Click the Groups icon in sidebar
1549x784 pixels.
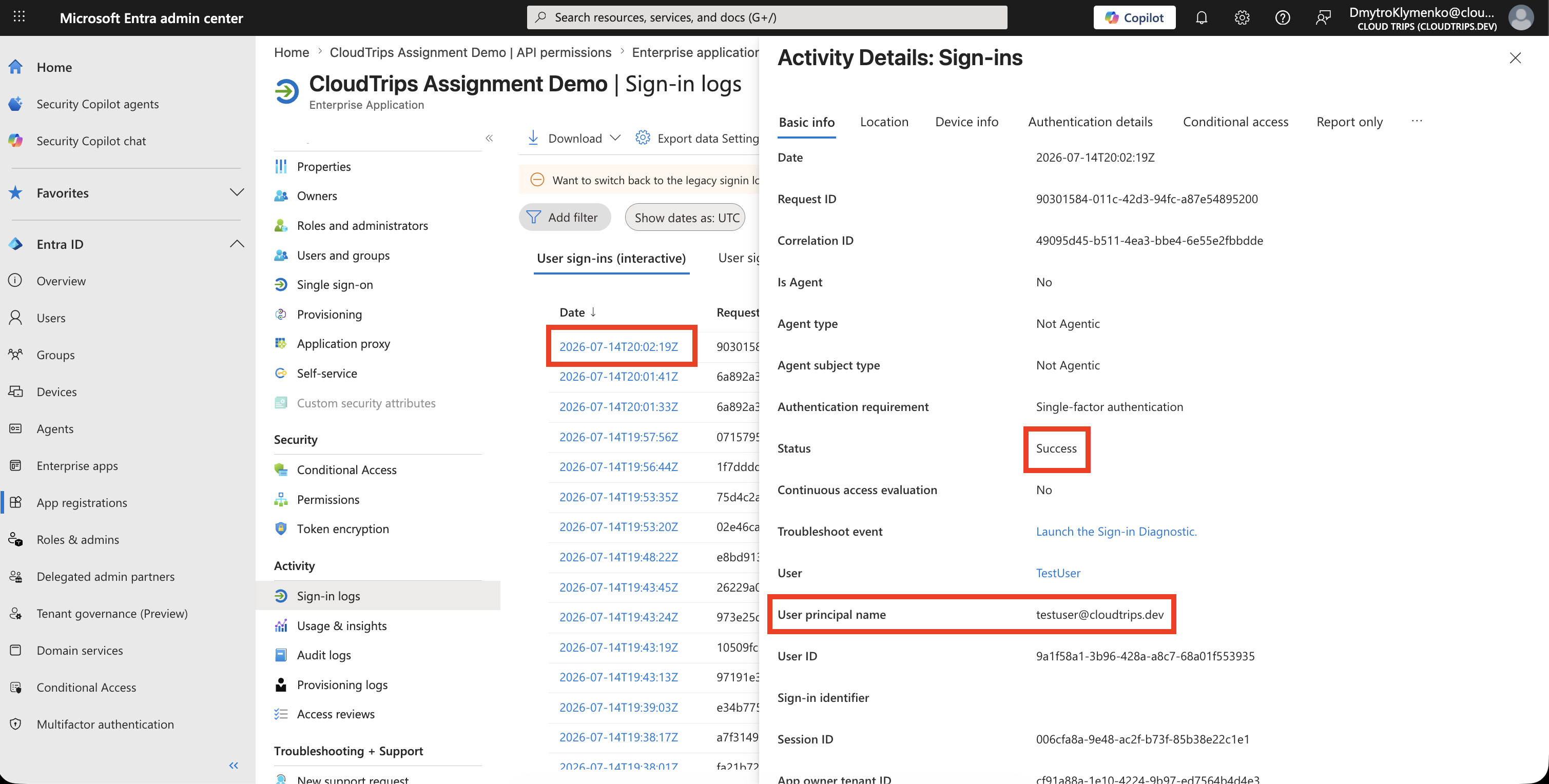[15, 354]
